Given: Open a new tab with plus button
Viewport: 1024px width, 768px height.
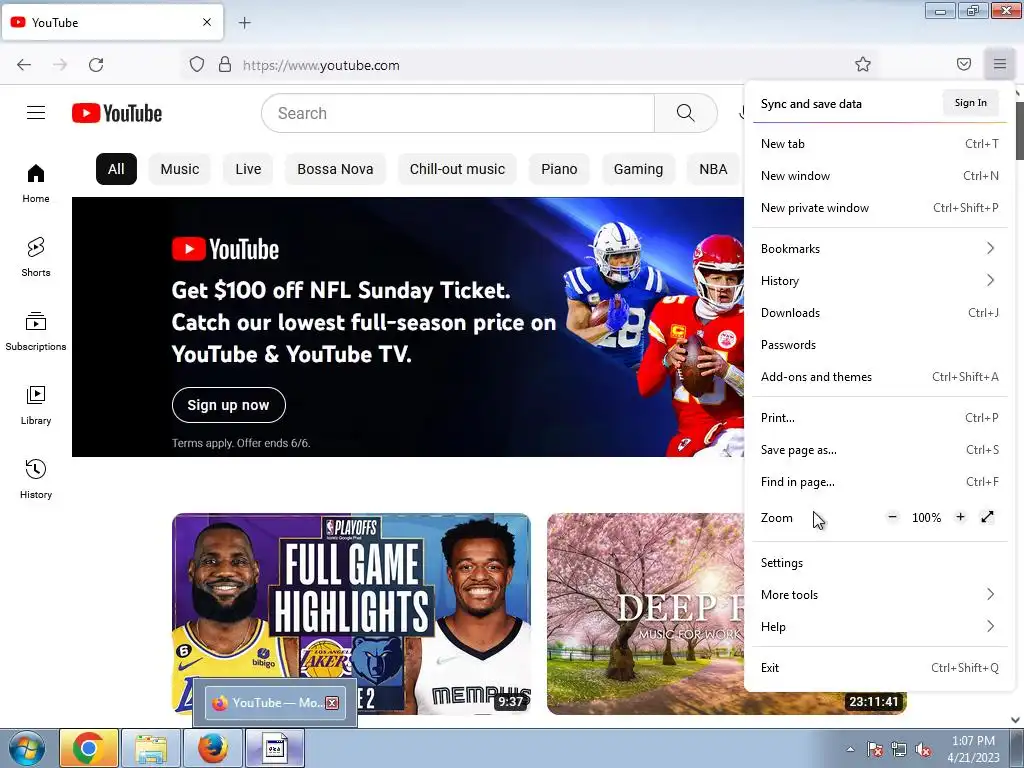Looking at the screenshot, I should click(245, 23).
